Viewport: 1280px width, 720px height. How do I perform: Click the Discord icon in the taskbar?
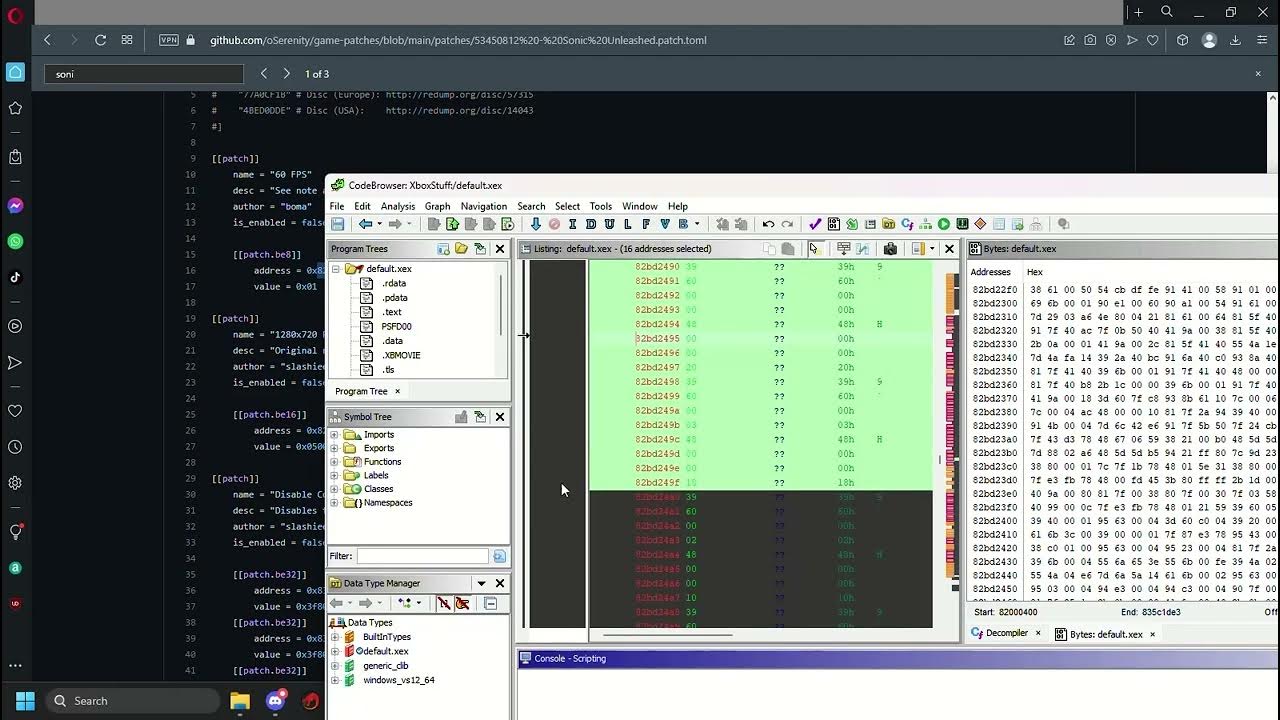276,701
